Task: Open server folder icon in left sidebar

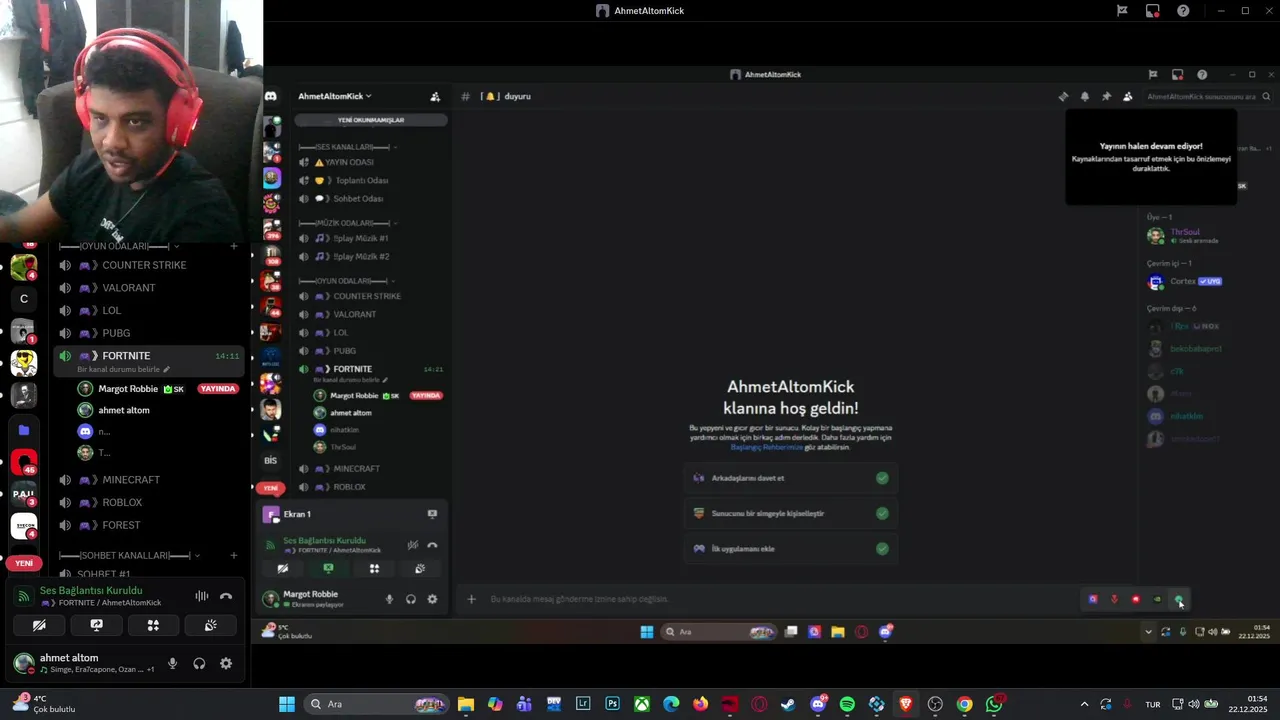Action: tap(24, 430)
